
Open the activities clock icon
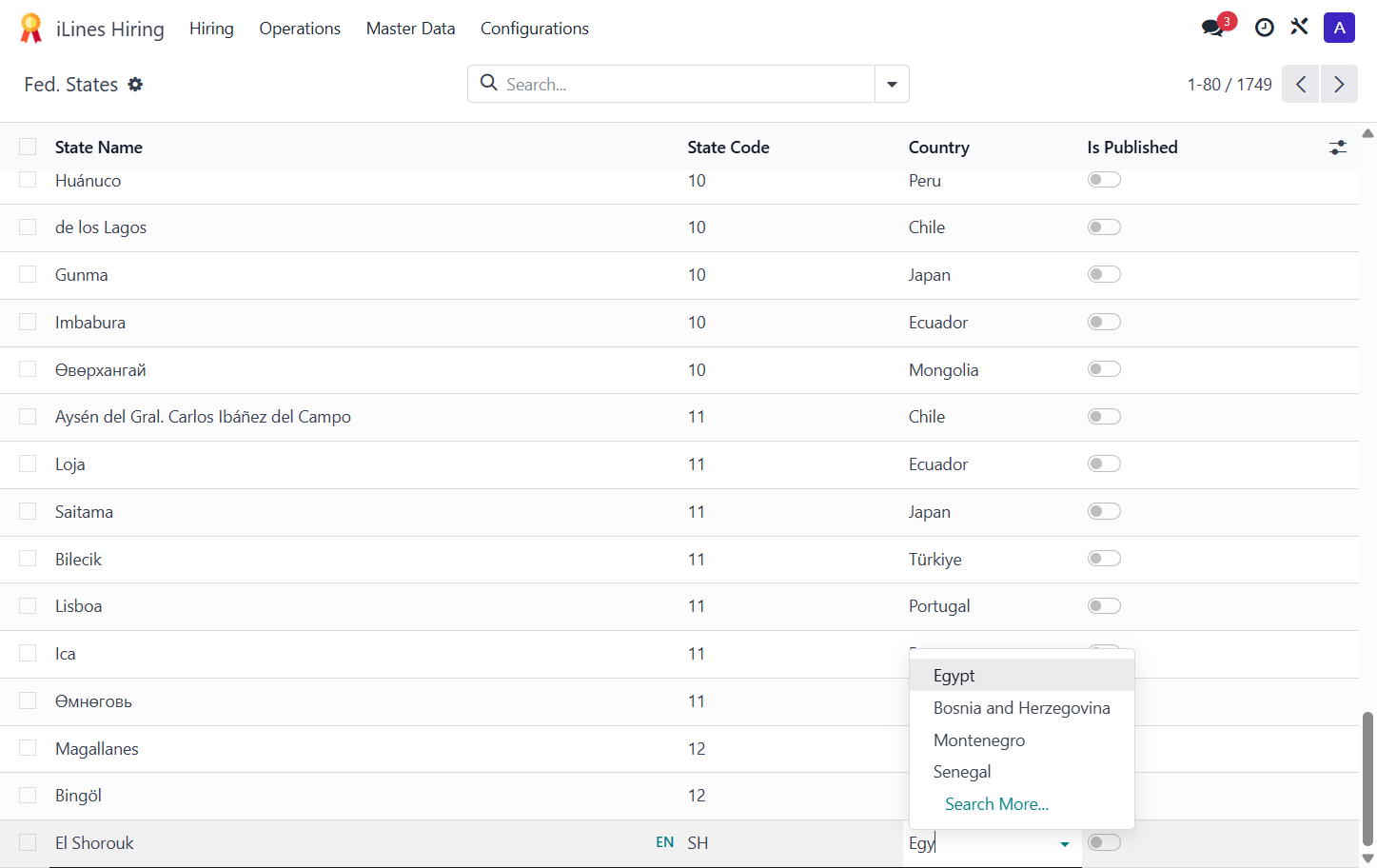1264,28
